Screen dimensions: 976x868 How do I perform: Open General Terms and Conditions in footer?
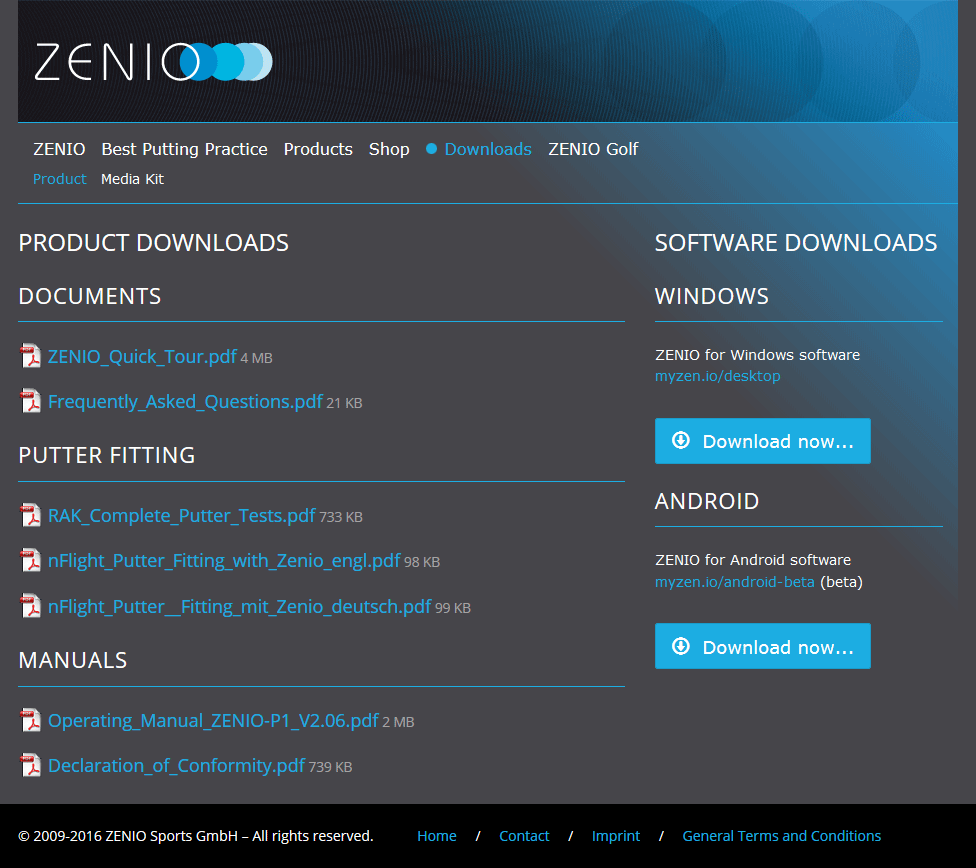(781, 836)
